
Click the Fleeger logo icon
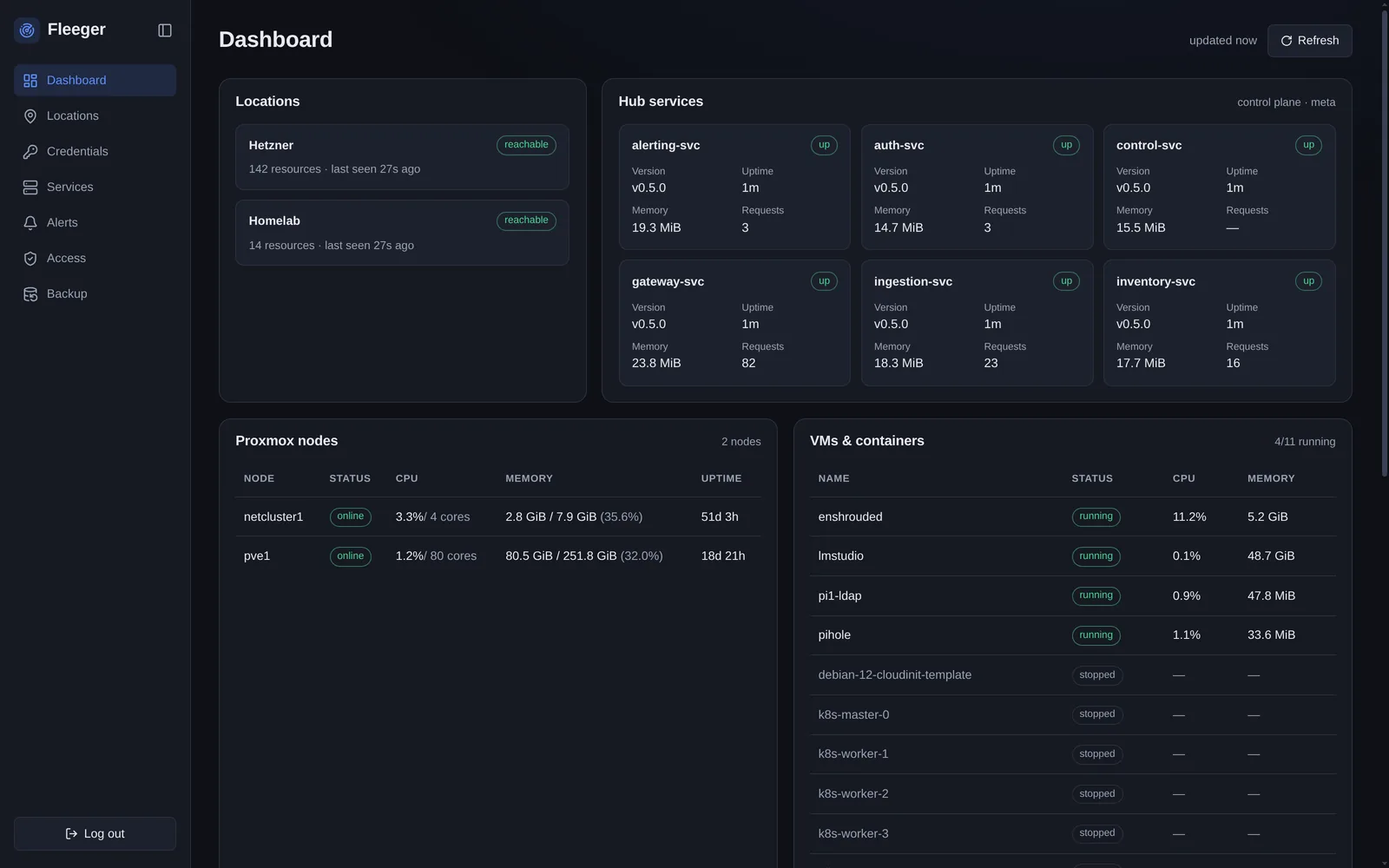tap(27, 30)
